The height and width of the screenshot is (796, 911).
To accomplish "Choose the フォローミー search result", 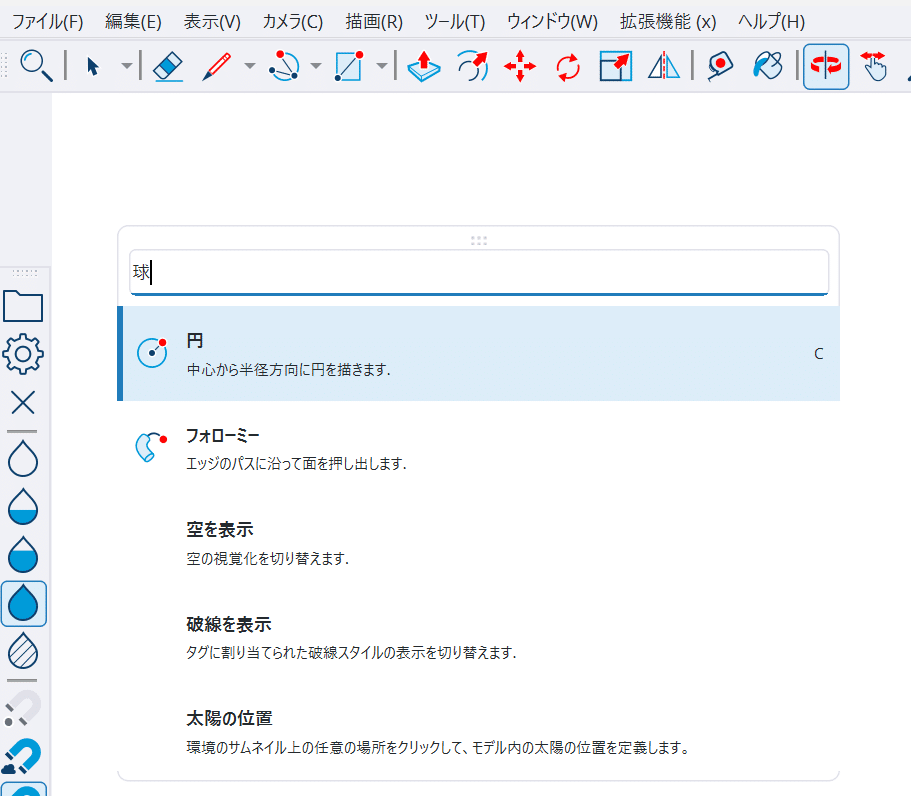I will 479,448.
